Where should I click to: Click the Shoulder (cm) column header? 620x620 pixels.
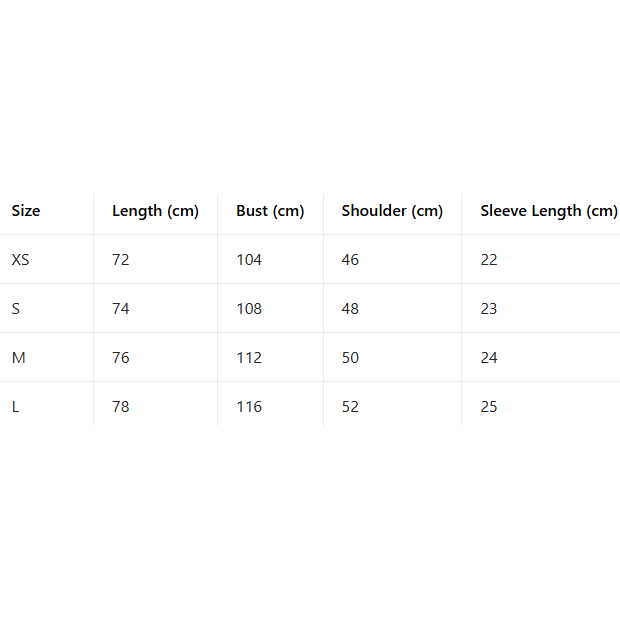tap(392, 211)
